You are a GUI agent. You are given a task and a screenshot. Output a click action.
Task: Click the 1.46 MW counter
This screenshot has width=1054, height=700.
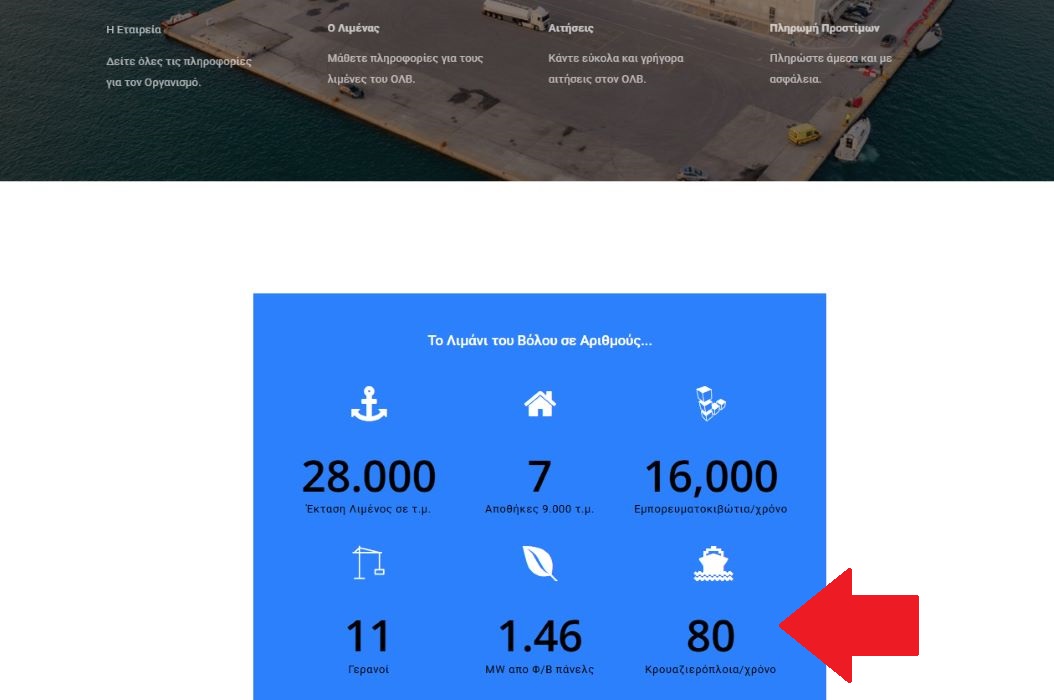coord(540,636)
